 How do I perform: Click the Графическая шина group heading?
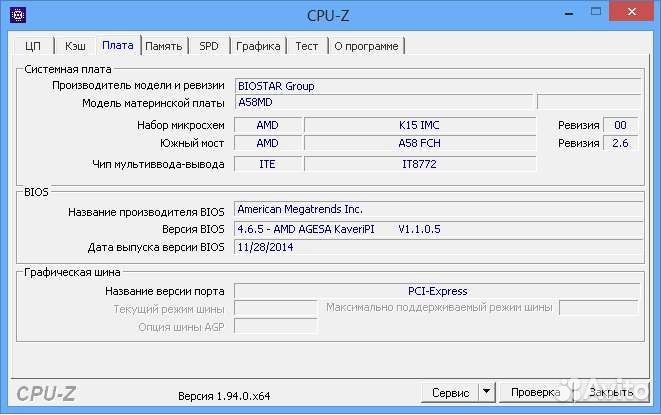(72, 272)
